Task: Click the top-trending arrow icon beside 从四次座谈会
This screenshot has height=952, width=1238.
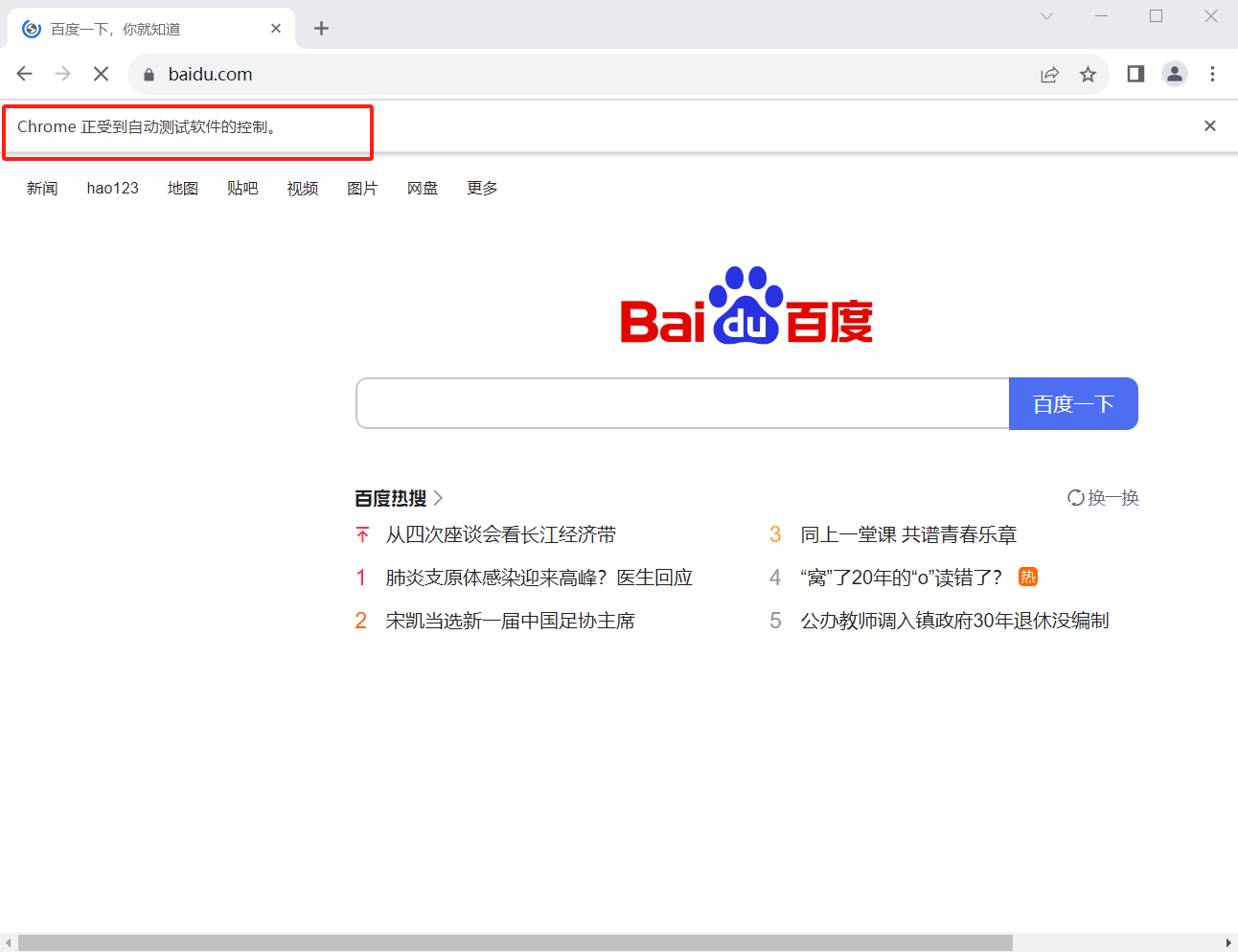Action: point(362,534)
